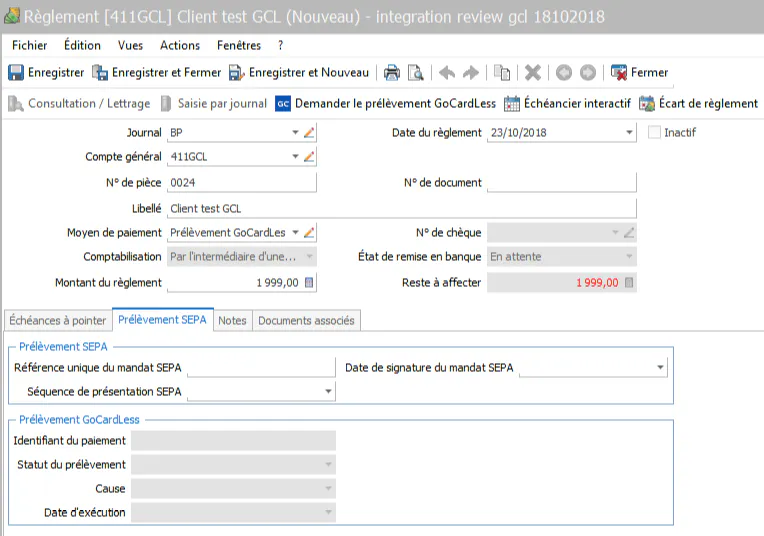Screen dimensions: 764x536
Task: Click the redo arrow icon
Action: (x=471, y=73)
